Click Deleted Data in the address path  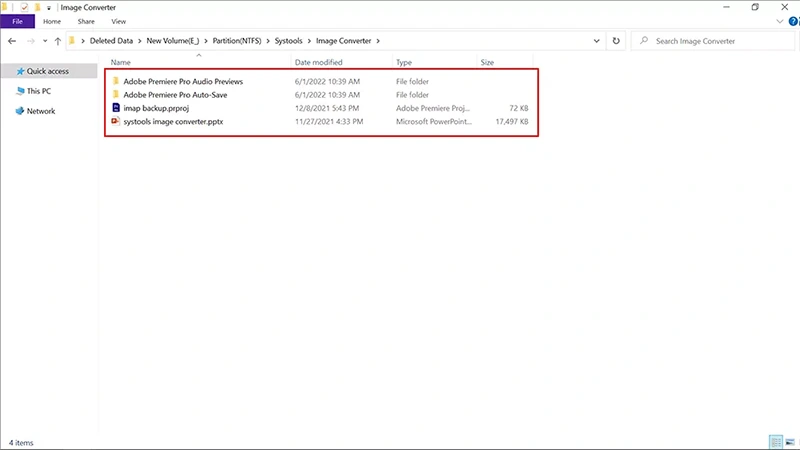[x=111, y=41]
